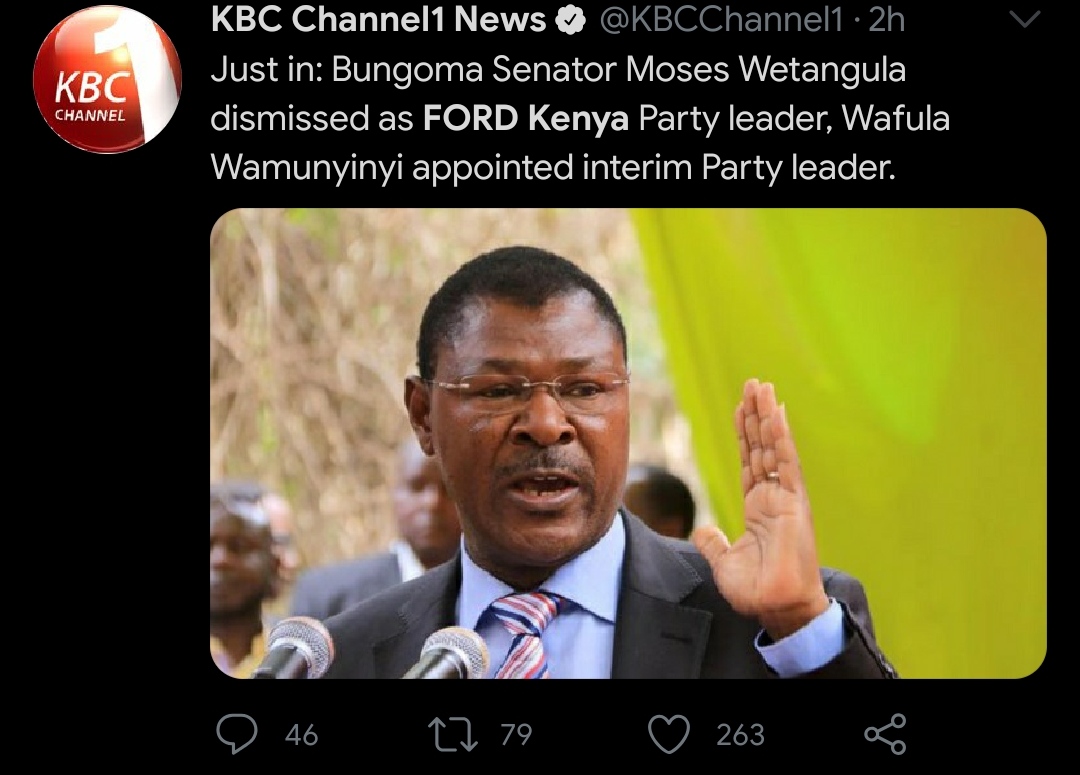Open the @KBCChannel1 handle link
The width and height of the screenshot is (1080, 775).
(x=721, y=21)
